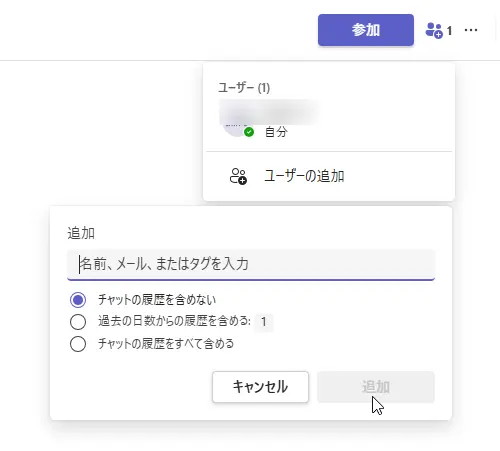
Task: Focus the name, mail, or tag input field
Action: 251,265
